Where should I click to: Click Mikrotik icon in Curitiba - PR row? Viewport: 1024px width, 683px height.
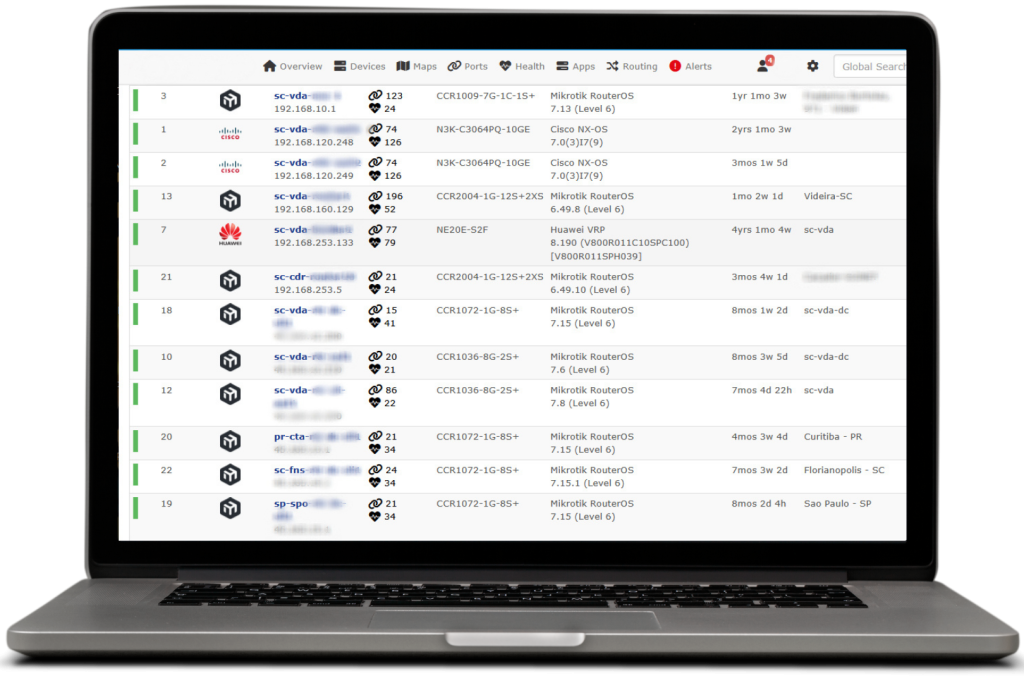click(x=230, y=441)
